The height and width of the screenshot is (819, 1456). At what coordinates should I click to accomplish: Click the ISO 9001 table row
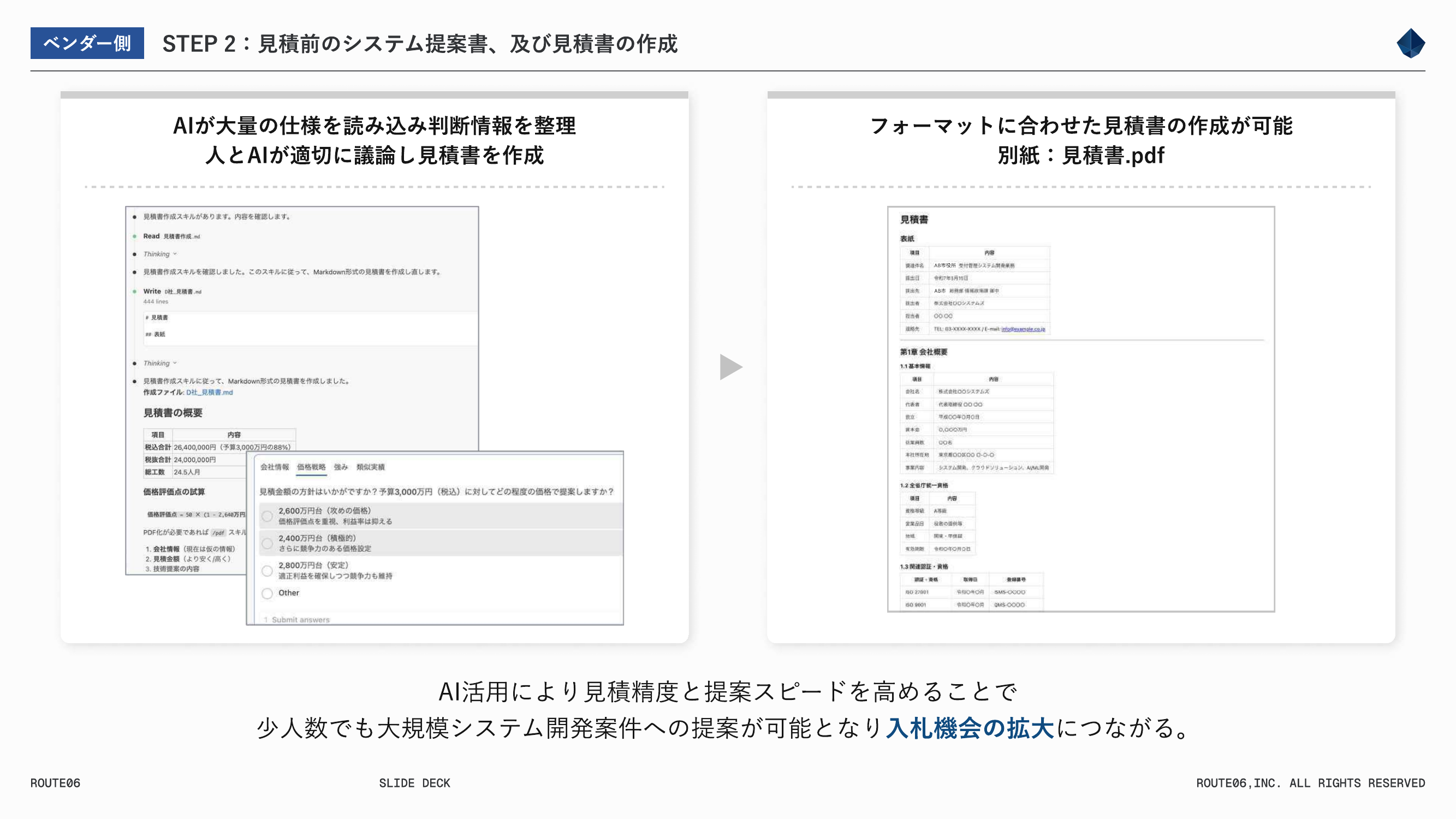971,605
